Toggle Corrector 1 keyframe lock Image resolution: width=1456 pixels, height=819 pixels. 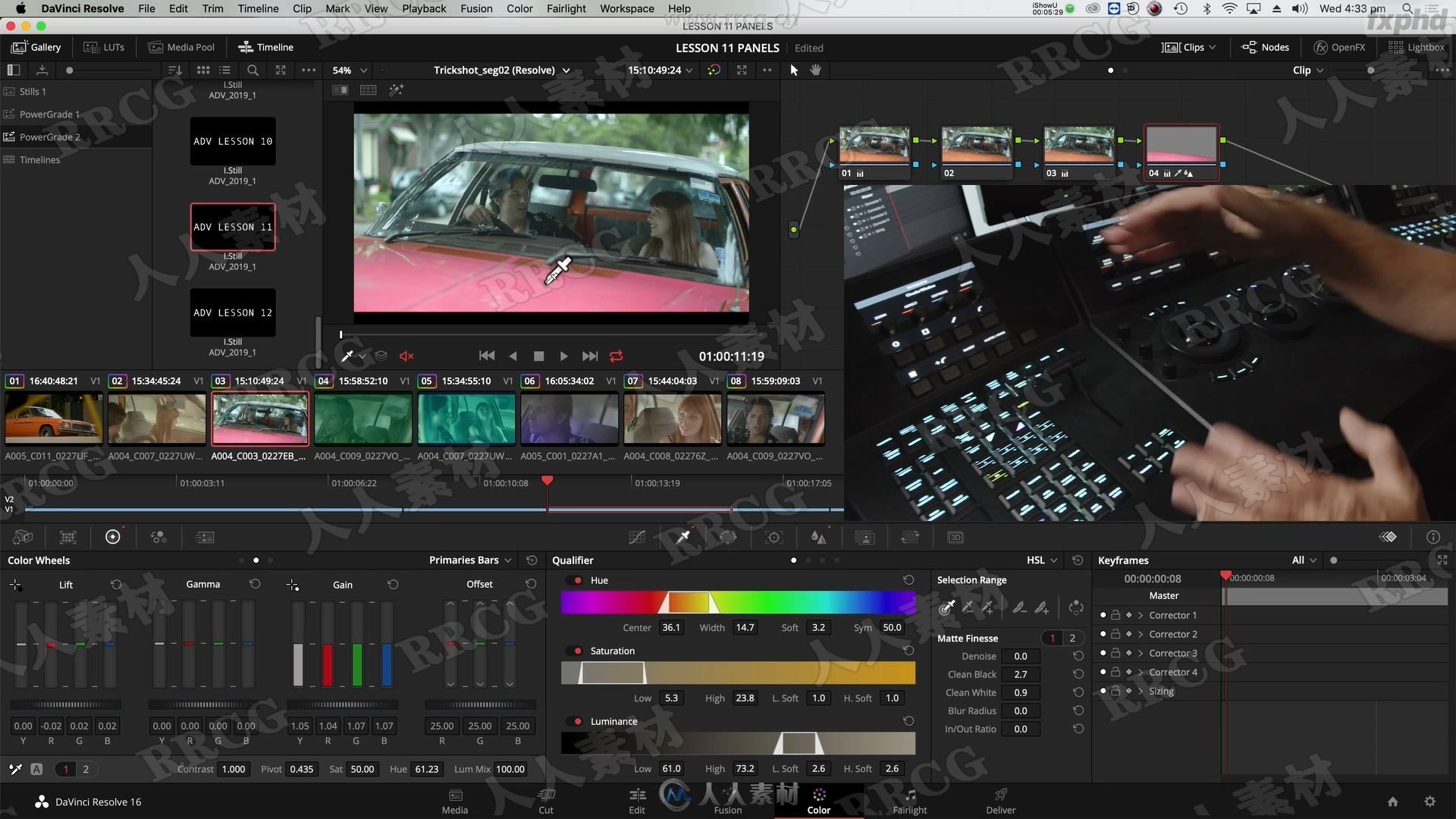[1116, 615]
